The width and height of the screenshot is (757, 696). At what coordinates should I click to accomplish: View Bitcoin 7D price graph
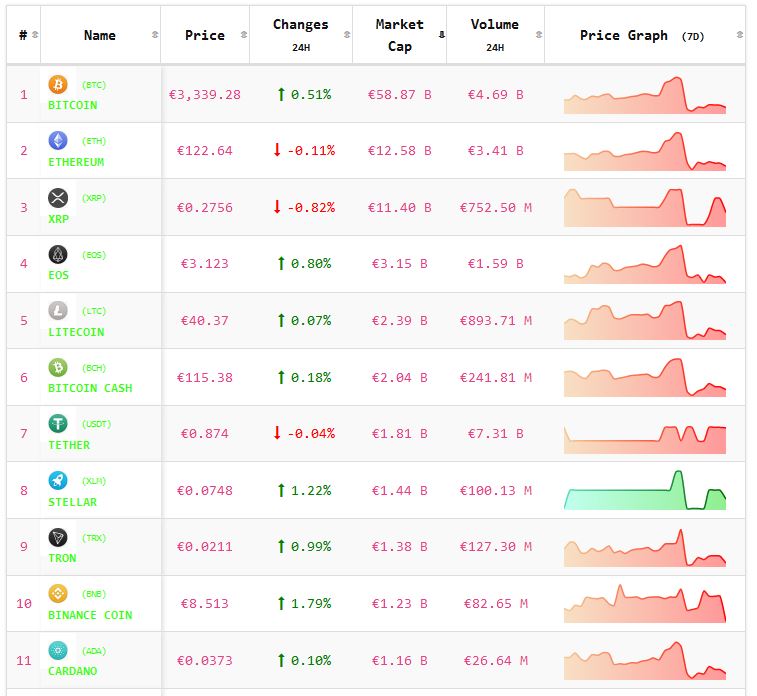pyautogui.click(x=645, y=95)
